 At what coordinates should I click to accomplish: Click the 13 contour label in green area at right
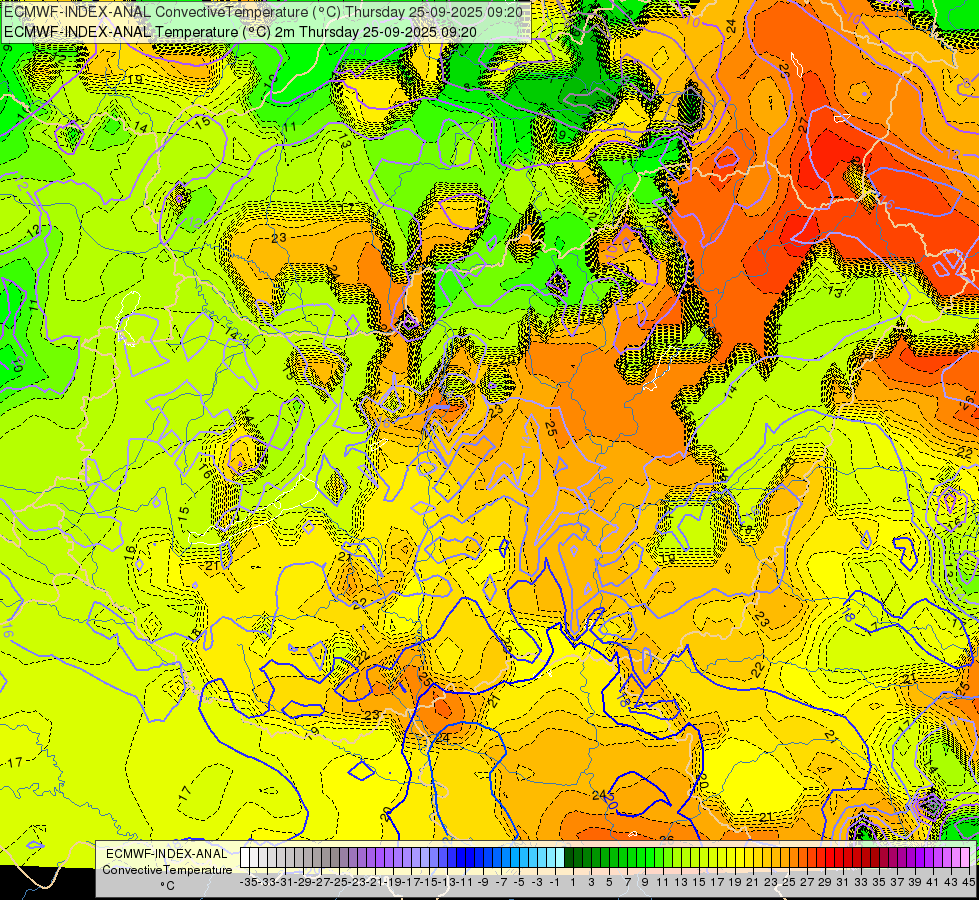[x=835, y=290]
